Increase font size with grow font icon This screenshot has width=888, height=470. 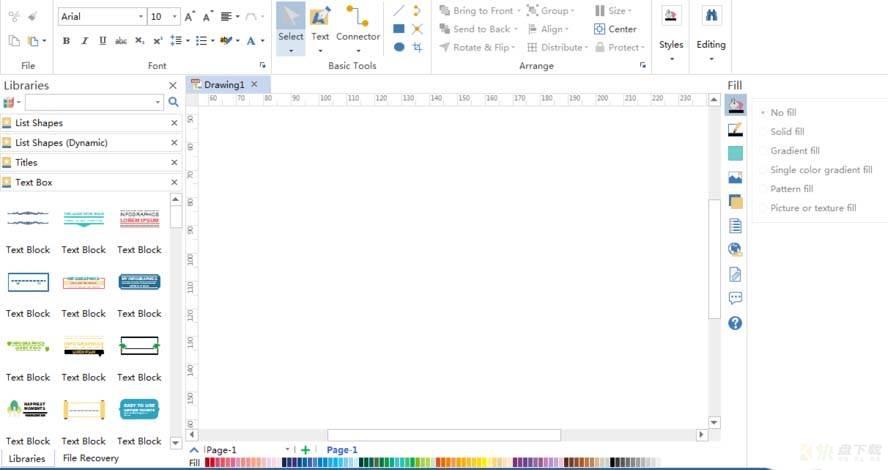[x=190, y=16]
